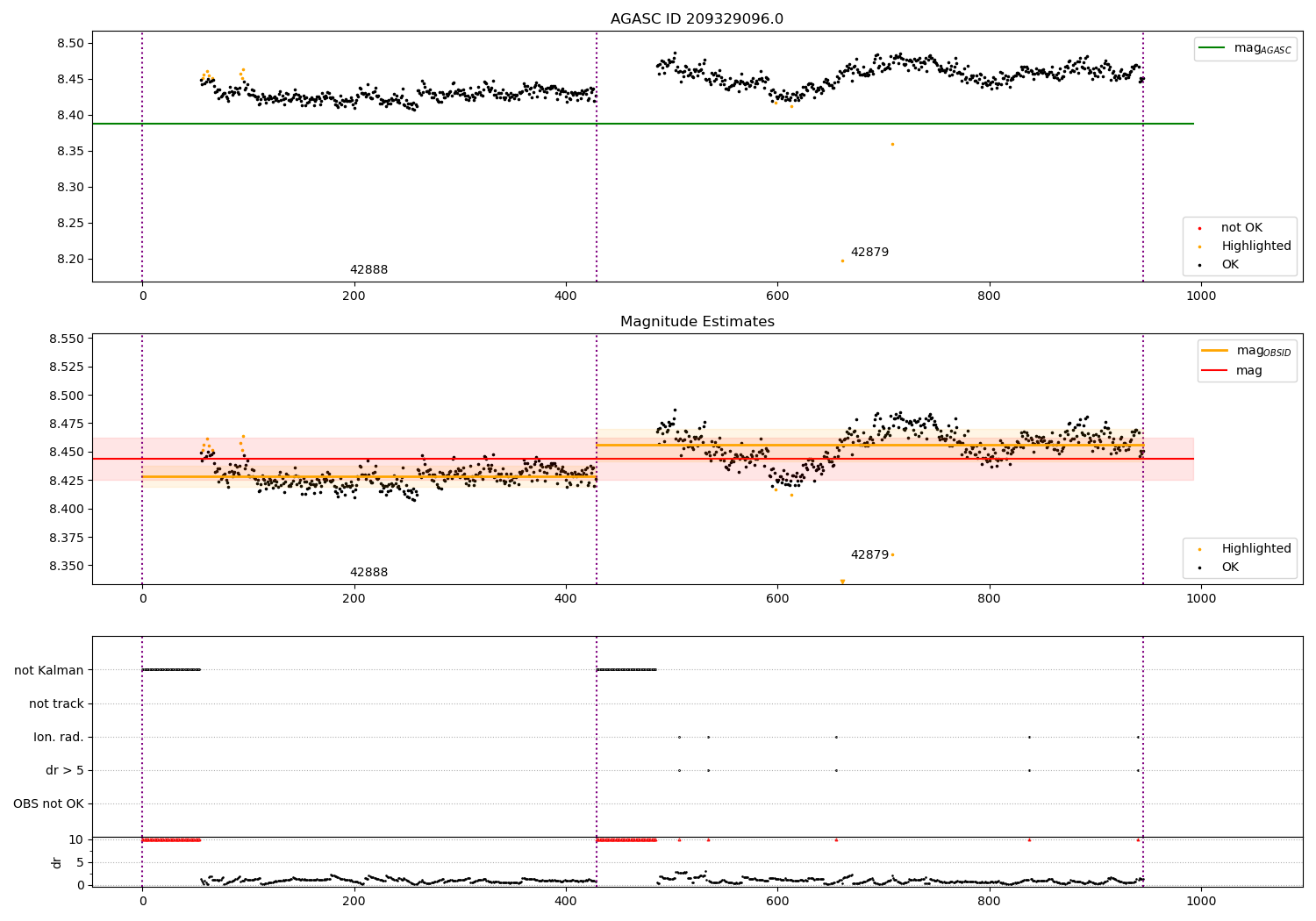The height and width of the screenshot is (921, 1316).
Task: Click the outlier orange point near 8.20 in top plot
Action: click(x=842, y=261)
